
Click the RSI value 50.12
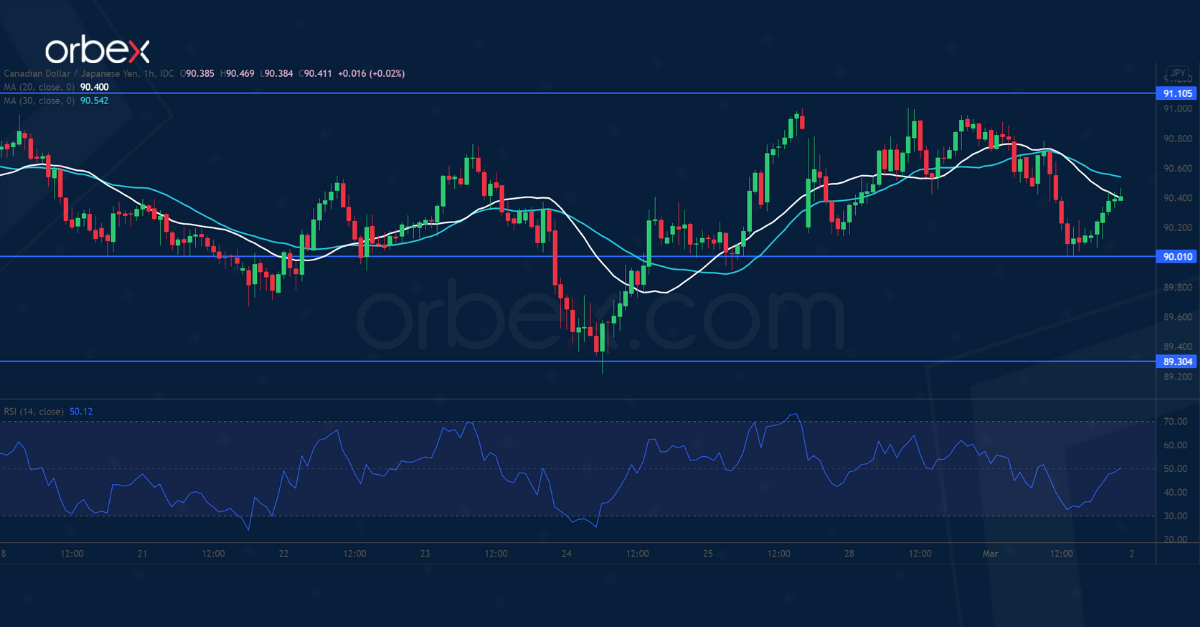pos(82,411)
